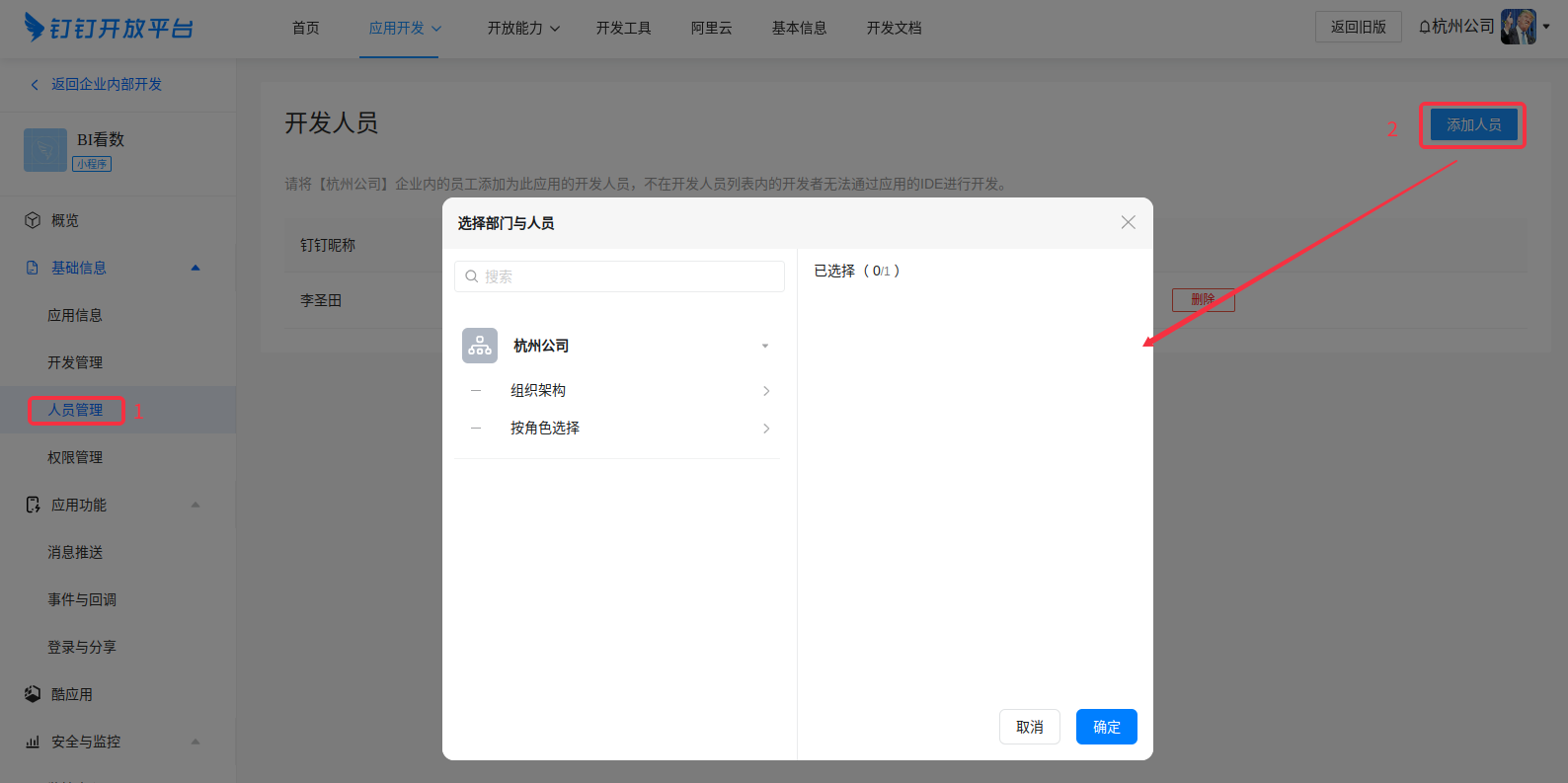
Task: Click the BI看数 app thumbnail icon
Action: click(45, 150)
